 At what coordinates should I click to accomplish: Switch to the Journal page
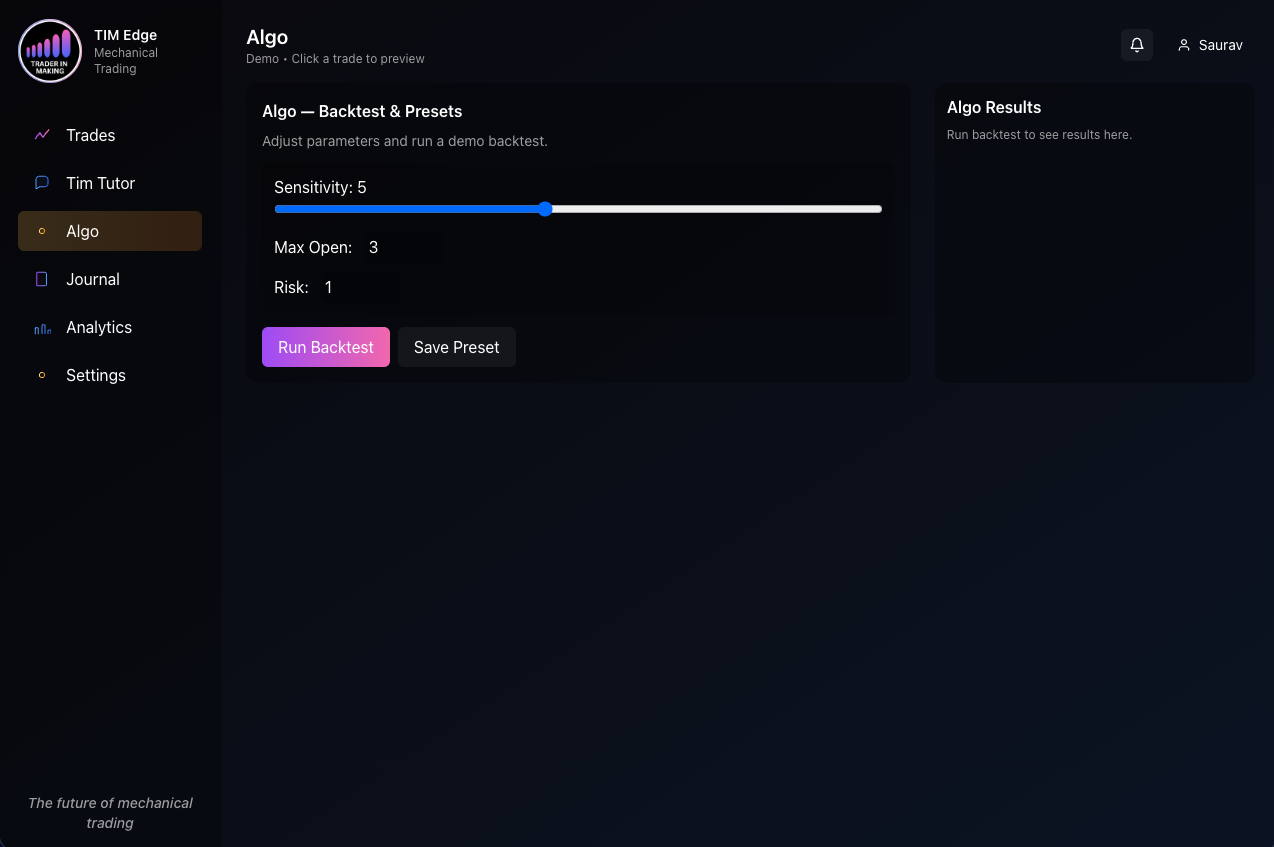point(110,279)
